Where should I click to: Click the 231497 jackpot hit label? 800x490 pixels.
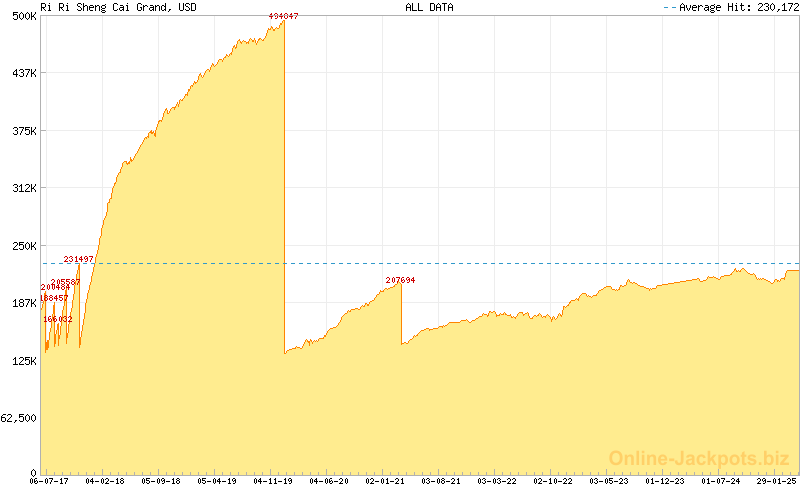[x=79, y=259]
